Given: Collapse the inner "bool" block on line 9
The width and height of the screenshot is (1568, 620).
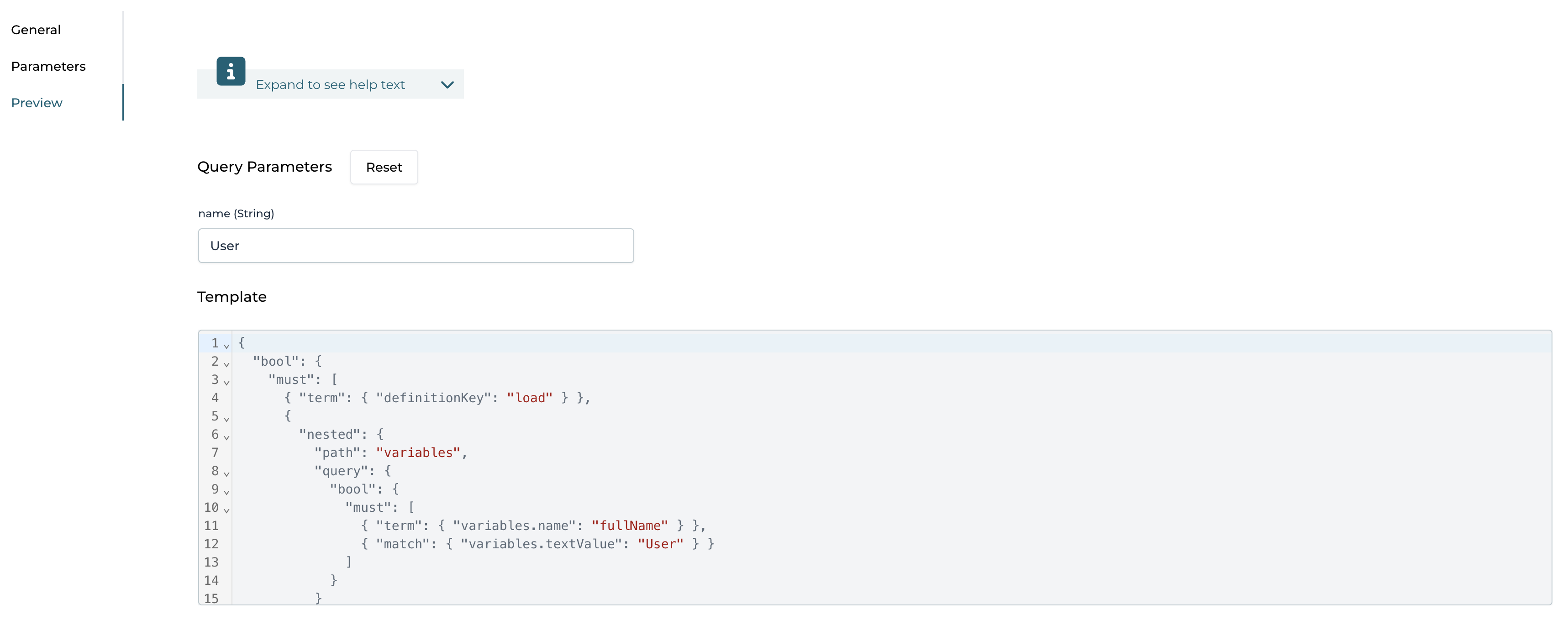Looking at the screenshot, I should pyautogui.click(x=226, y=492).
